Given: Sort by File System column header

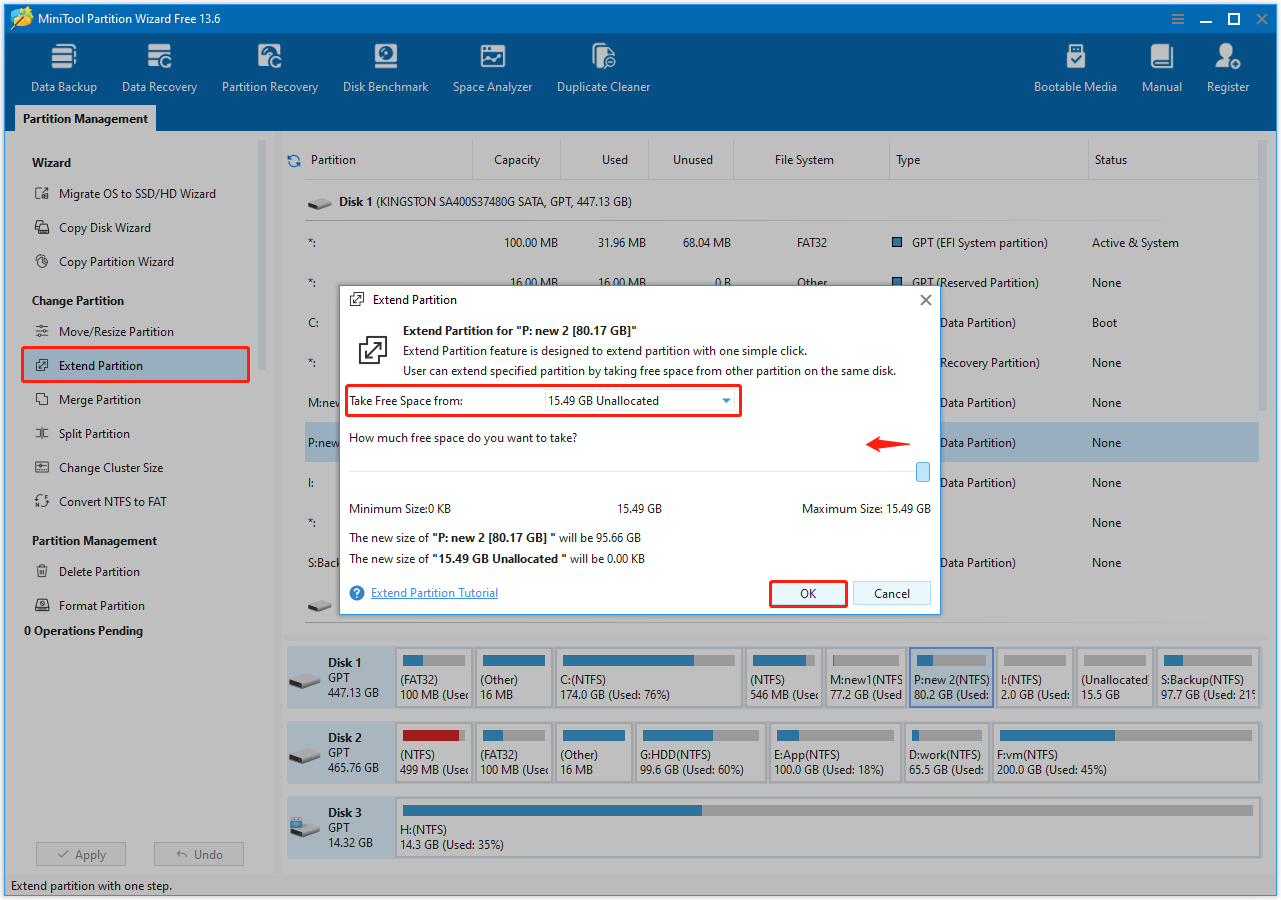Looking at the screenshot, I should tap(811, 160).
